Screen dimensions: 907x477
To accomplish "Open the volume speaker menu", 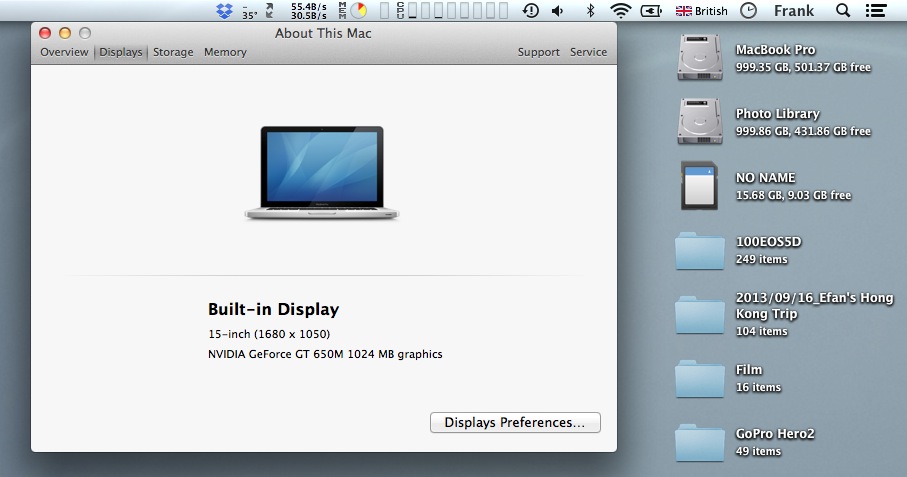I will (558, 10).
